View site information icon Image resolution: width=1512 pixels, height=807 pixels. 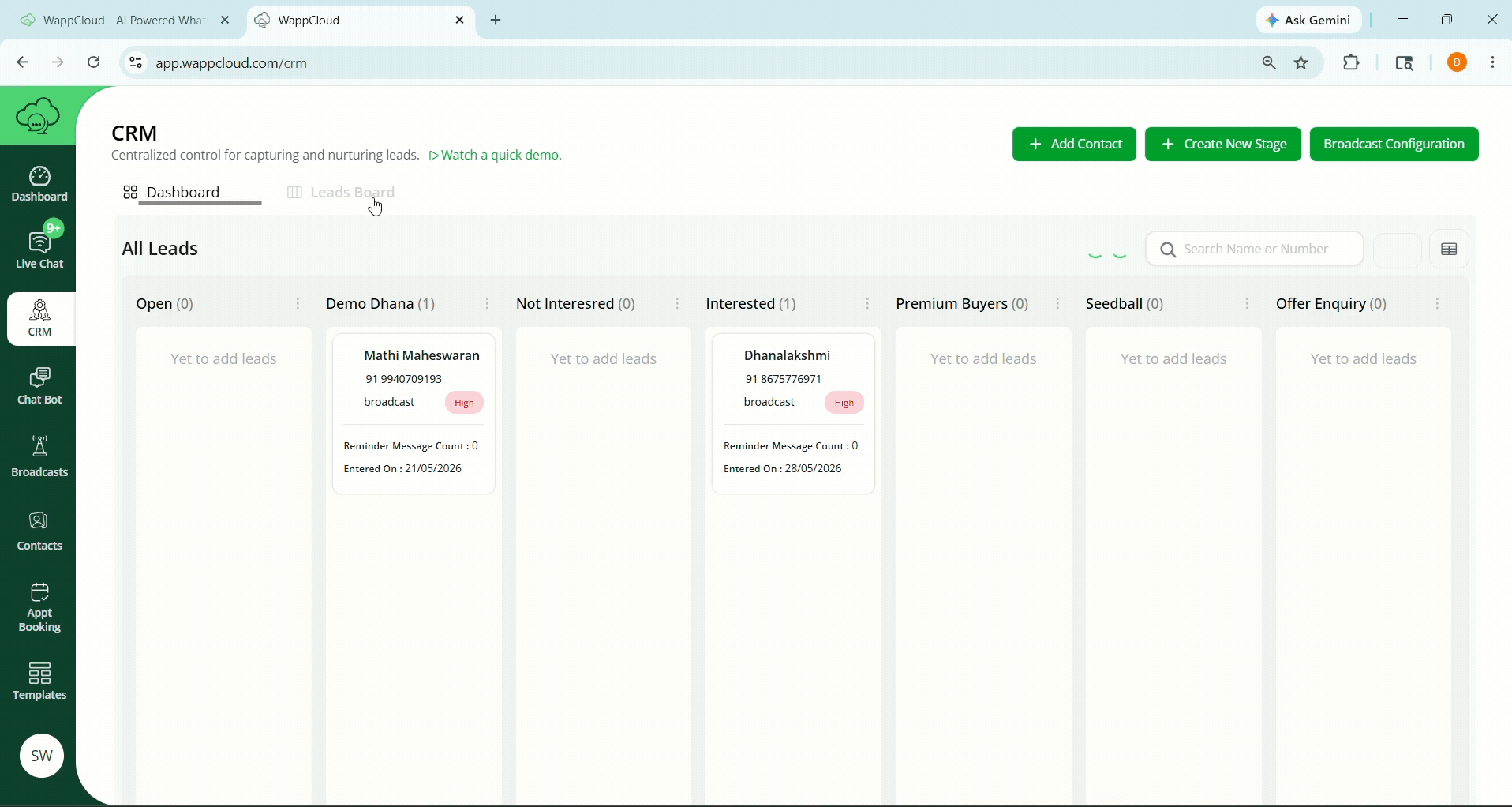(x=136, y=62)
